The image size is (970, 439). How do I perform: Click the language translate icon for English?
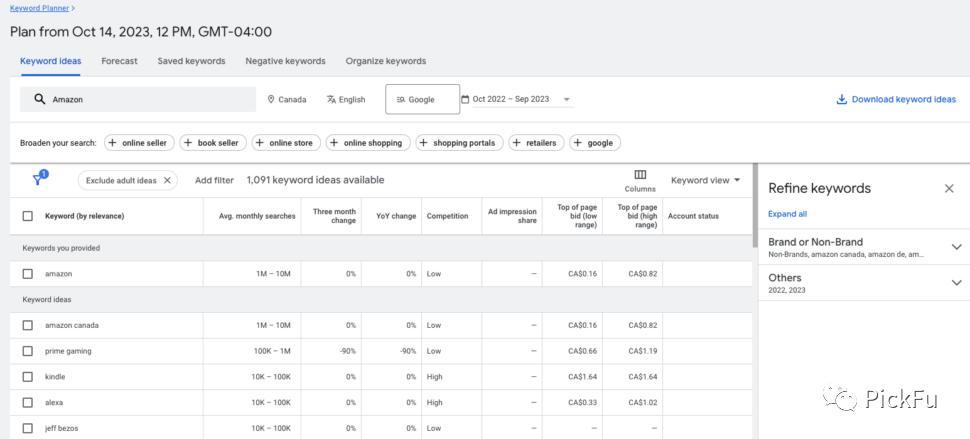332,99
